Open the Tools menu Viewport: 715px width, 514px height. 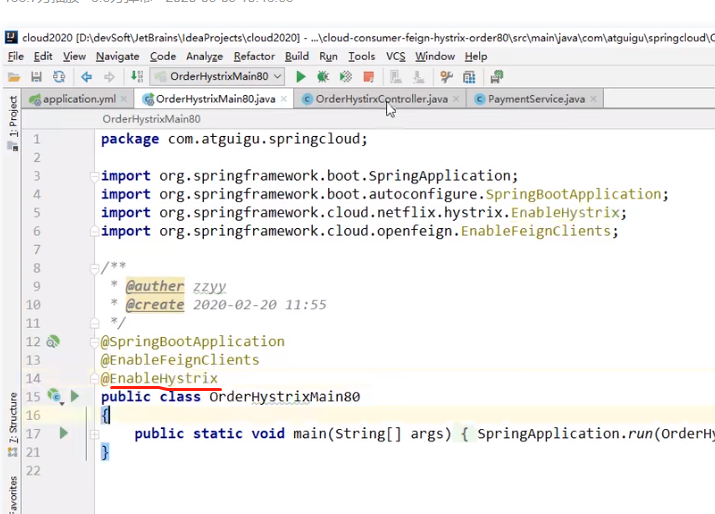click(x=362, y=57)
